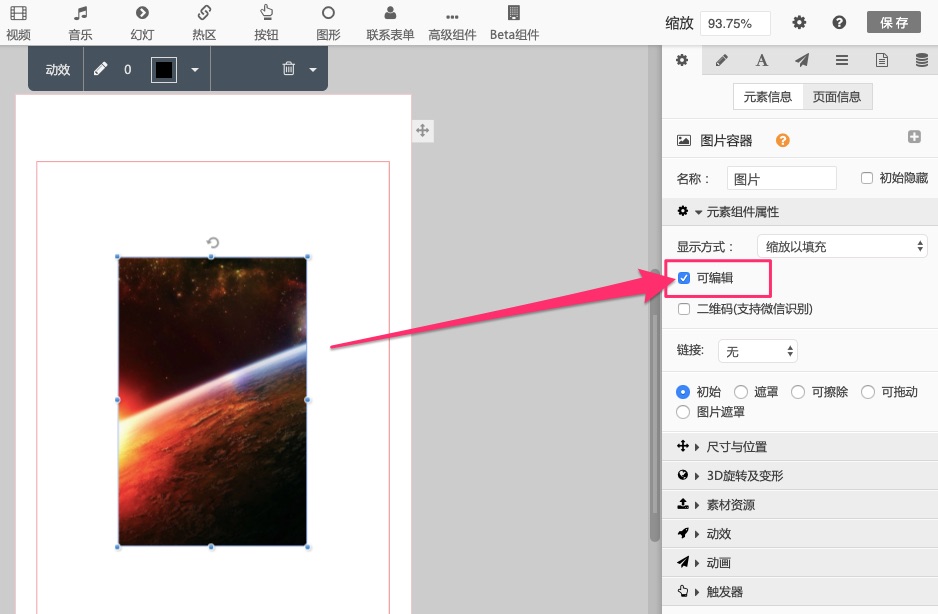The width and height of the screenshot is (938, 614).
Task: Click the black color swatch
Action: tap(164, 70)
